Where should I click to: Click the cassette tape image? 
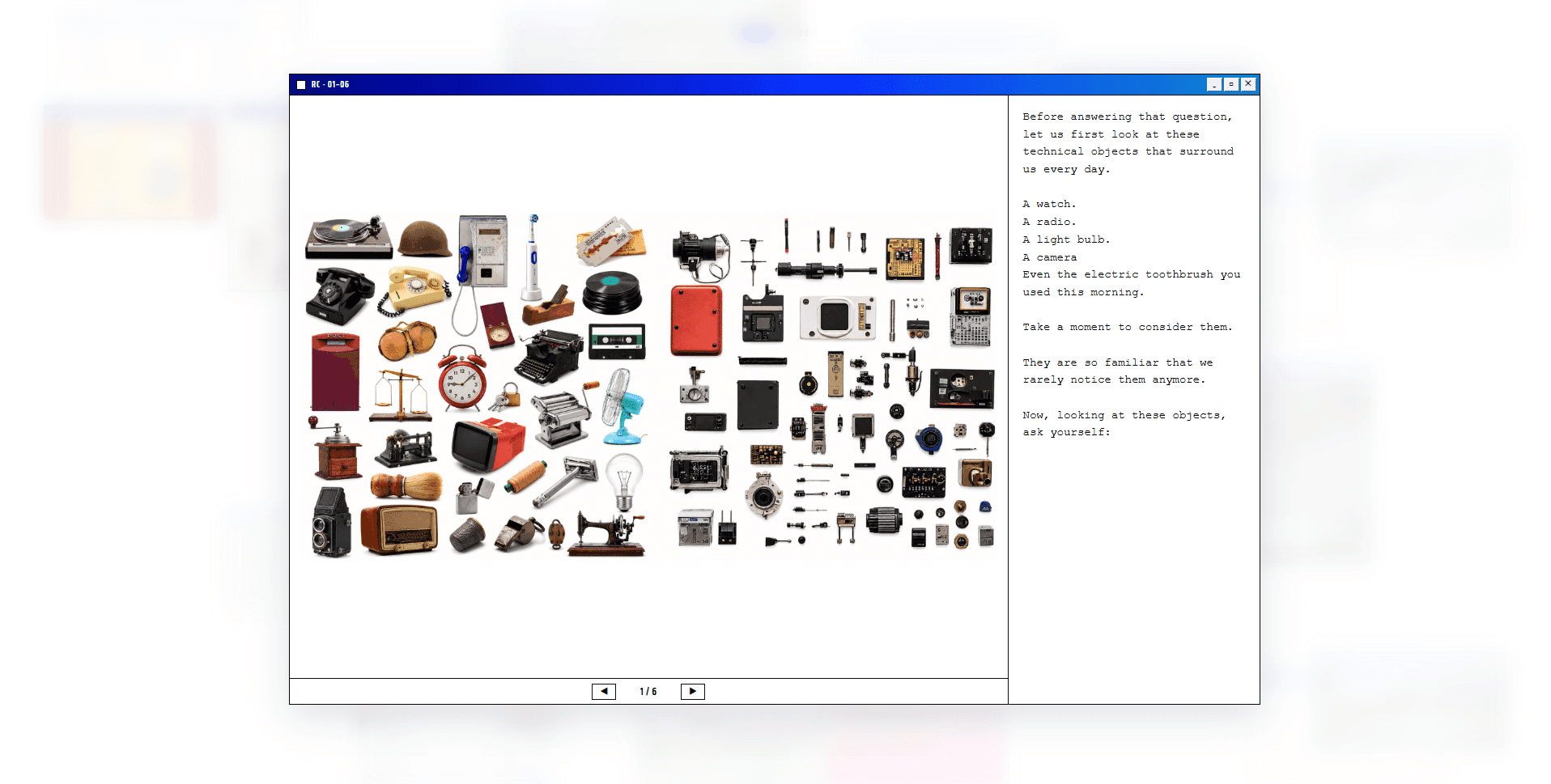click(617, 341)
